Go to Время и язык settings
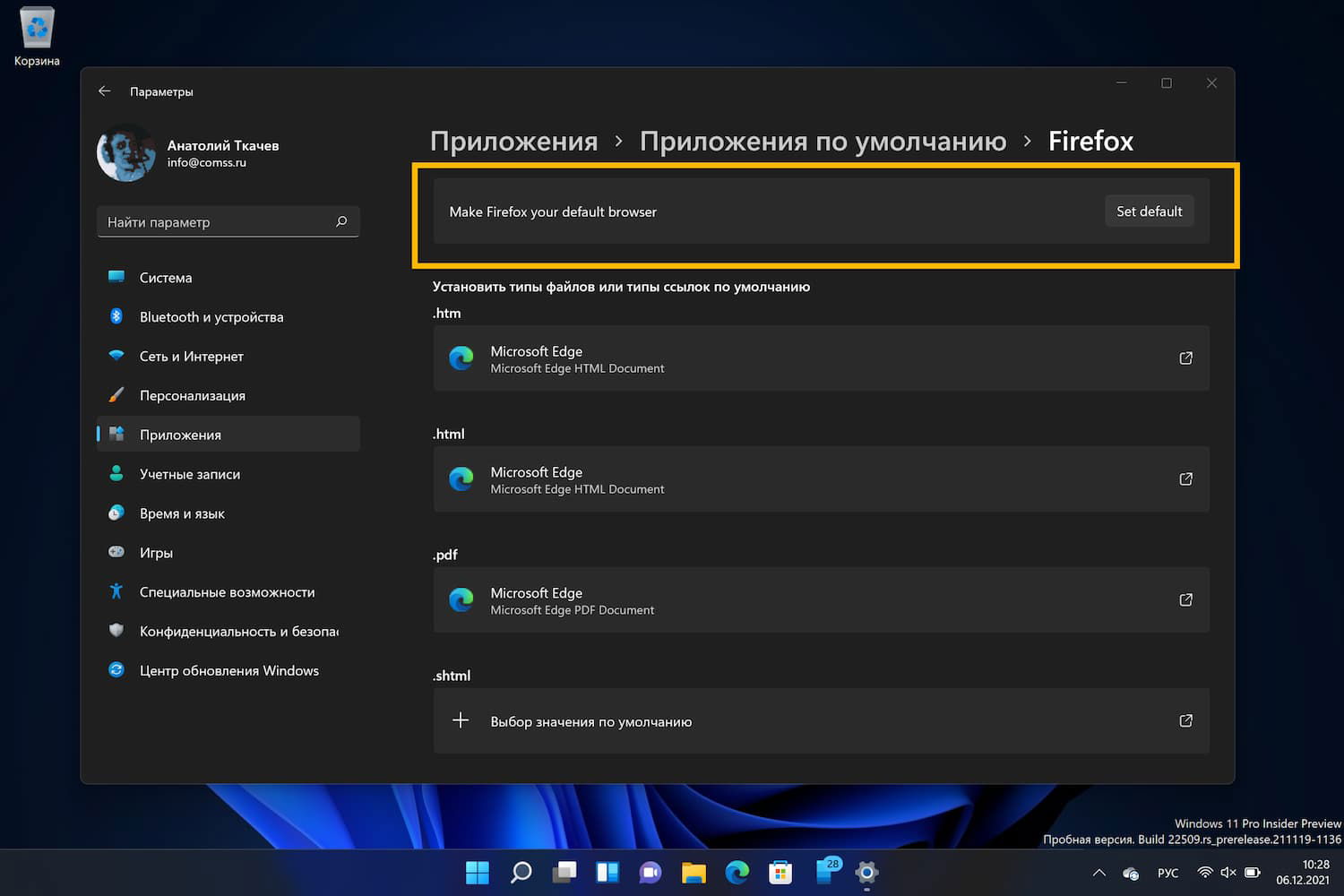The width and height of the screenshot is (1344, 896). 228,513
